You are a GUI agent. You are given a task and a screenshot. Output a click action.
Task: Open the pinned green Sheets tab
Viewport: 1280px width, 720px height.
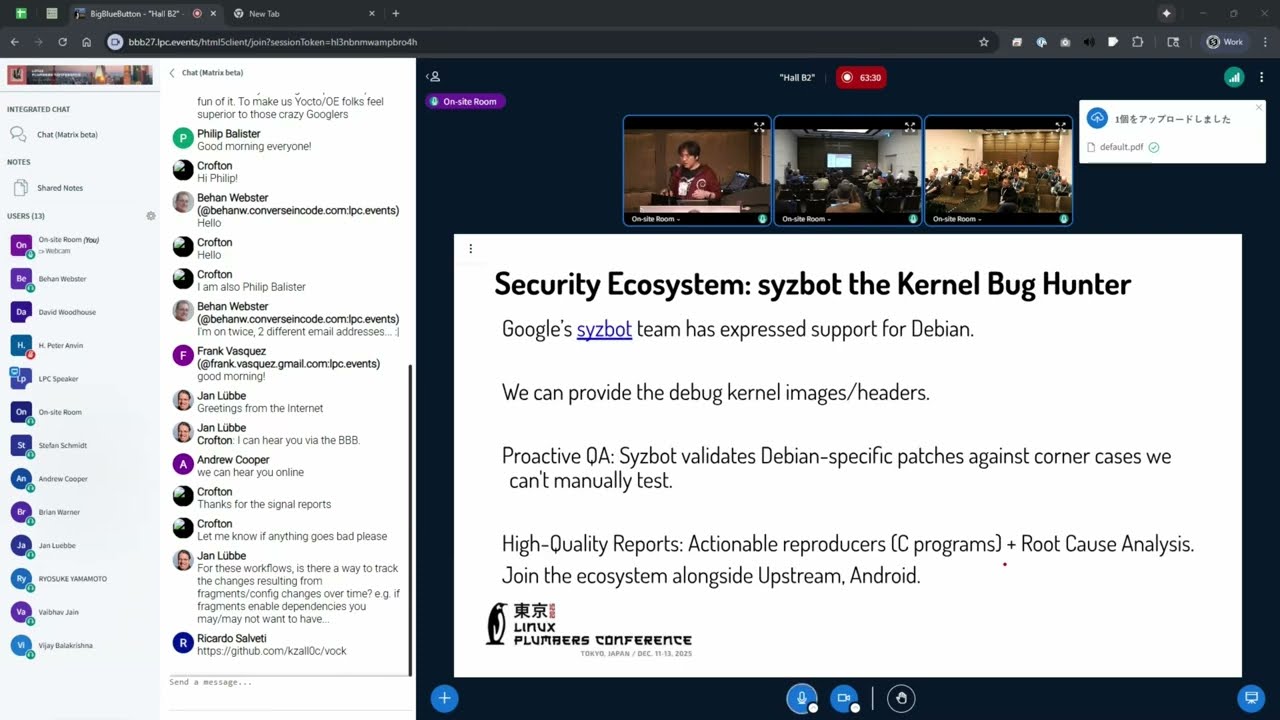(x=21, y=14)
